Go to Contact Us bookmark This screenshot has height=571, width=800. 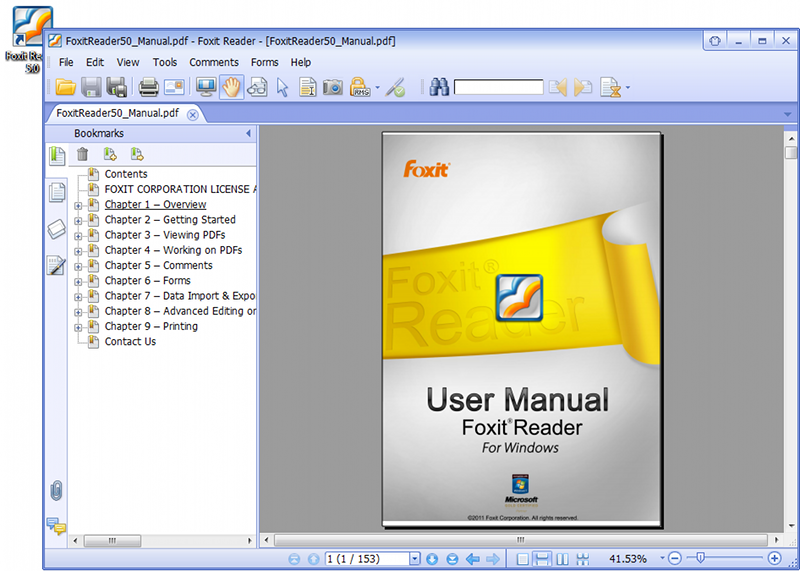click(x=130, y=342)
